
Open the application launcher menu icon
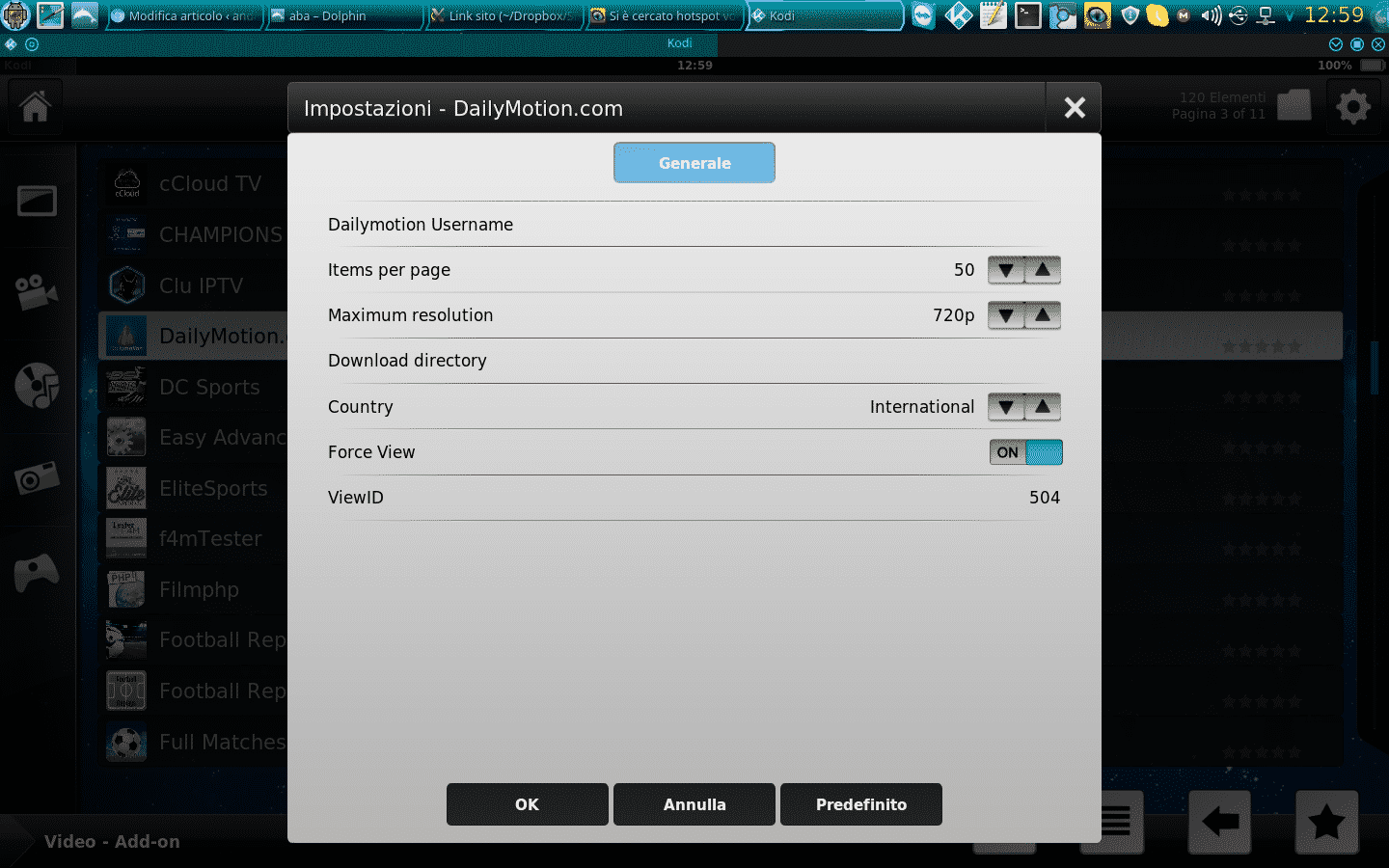pyautogui.click(x=16, y=15)
